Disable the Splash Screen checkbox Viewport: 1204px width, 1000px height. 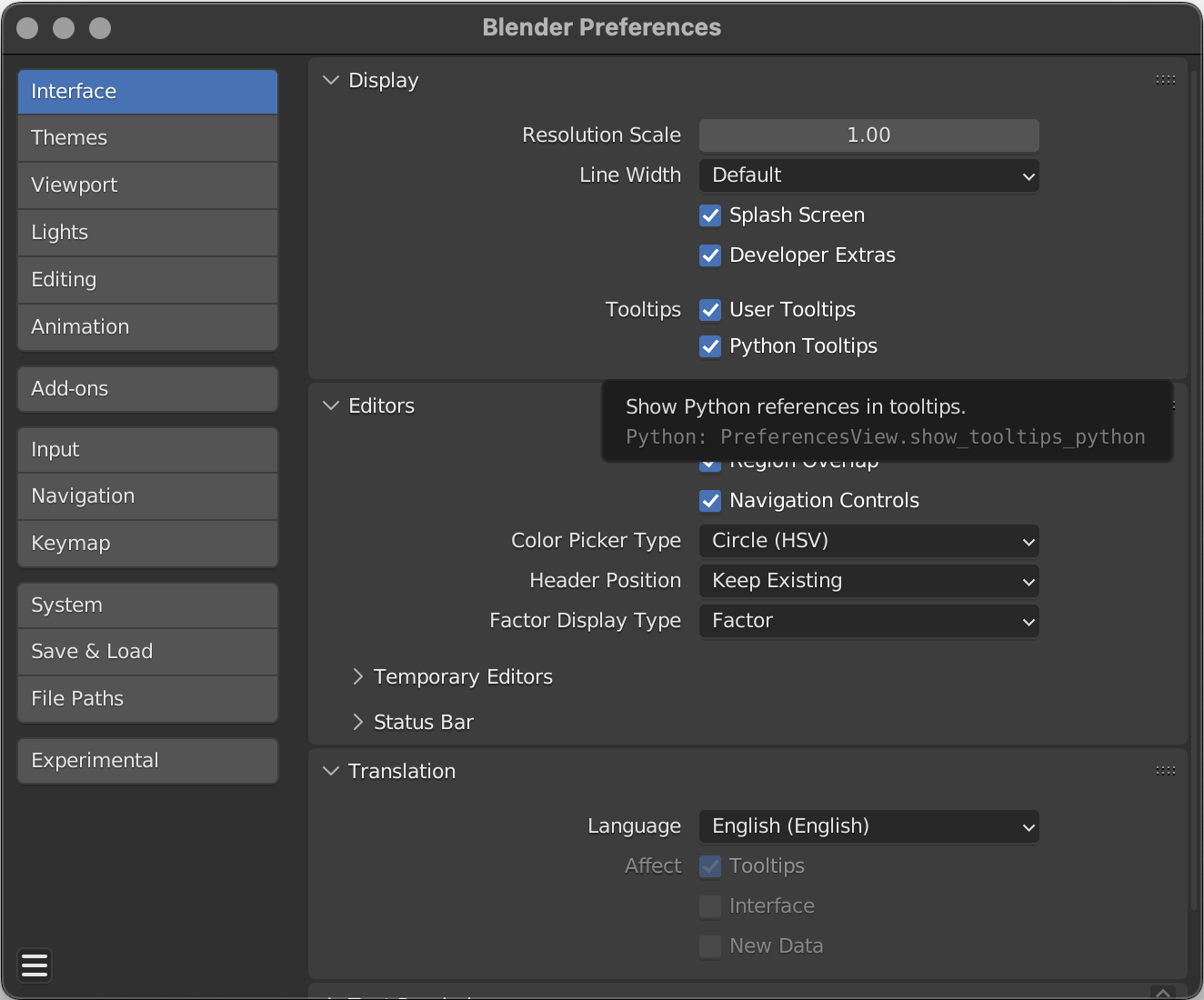point(710,215)
